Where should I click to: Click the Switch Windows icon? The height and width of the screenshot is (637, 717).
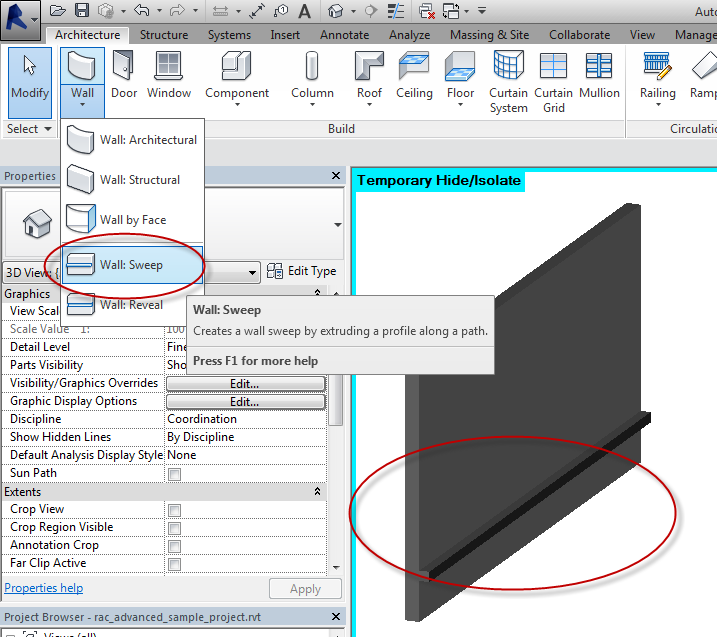[x=451, y=11]
